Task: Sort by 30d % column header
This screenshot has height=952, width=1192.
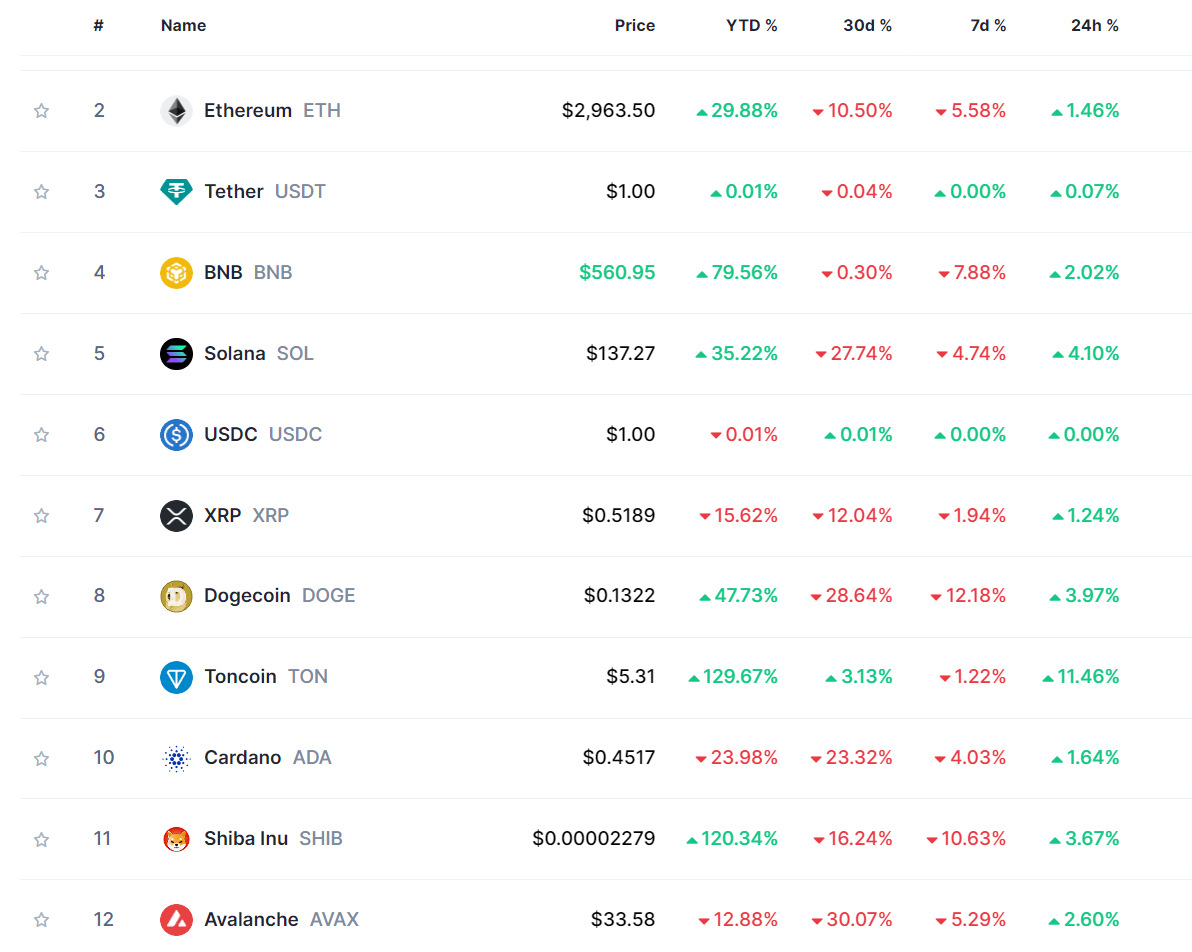Action: pos(867,26)
